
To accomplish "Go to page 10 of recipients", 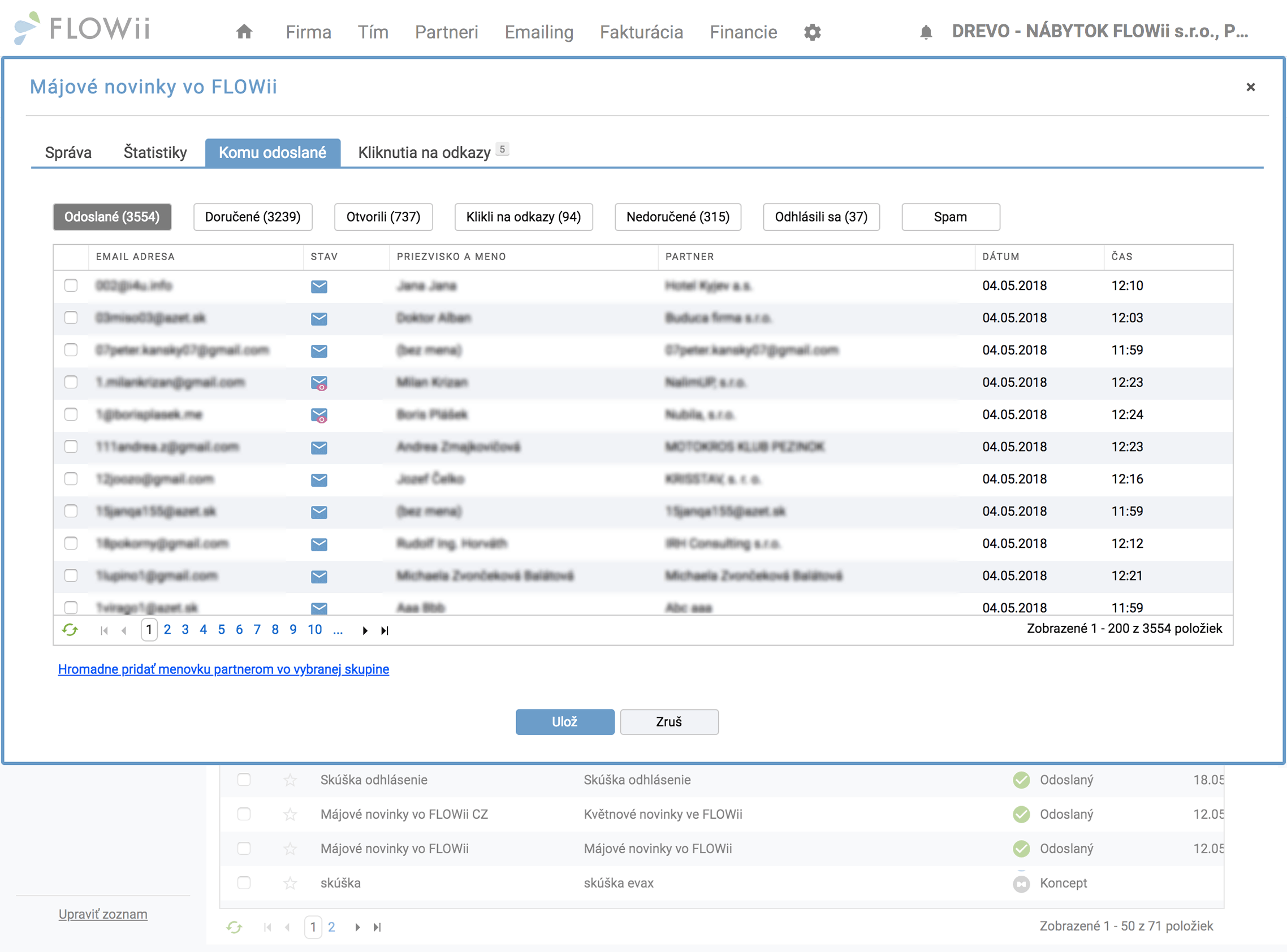I will pyautogui.click(x=315, y=629).
